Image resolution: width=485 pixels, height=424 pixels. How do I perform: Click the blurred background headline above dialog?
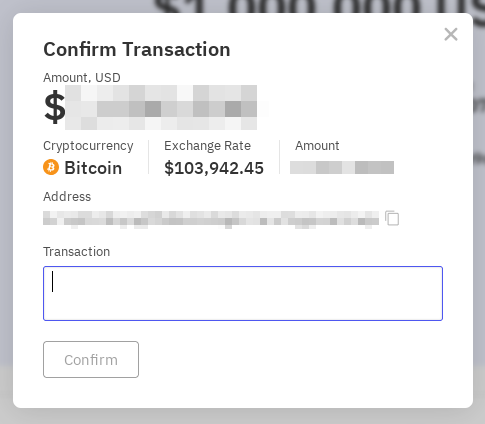[x=318, y=6]
